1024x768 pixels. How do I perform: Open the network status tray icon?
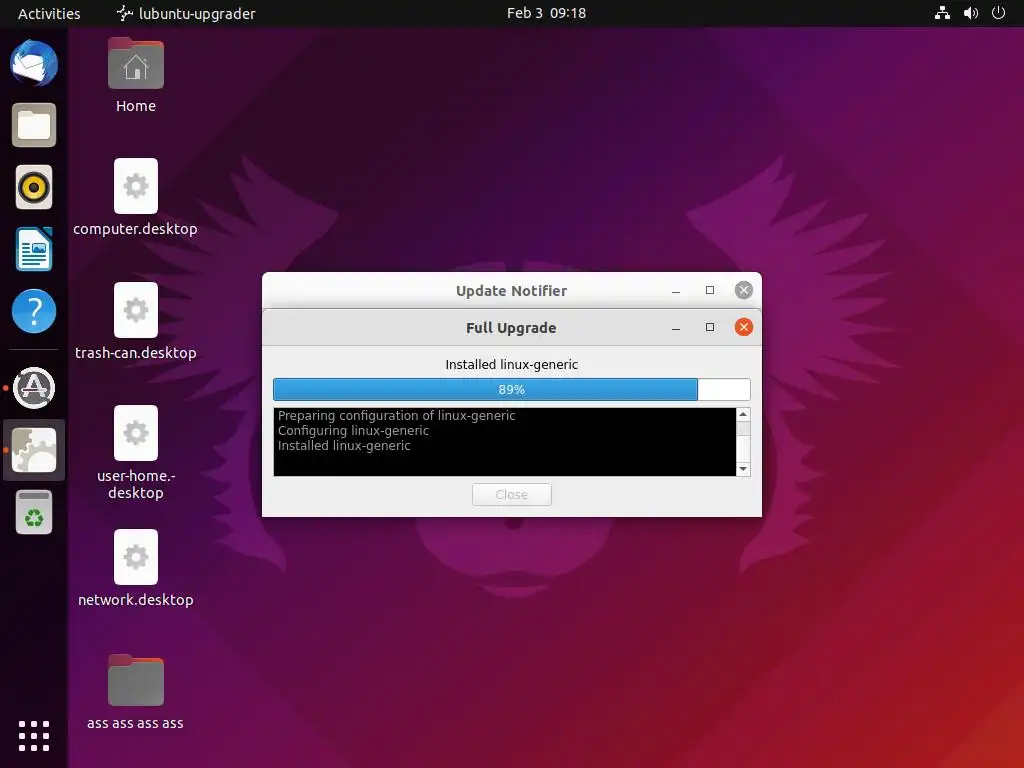942,13
